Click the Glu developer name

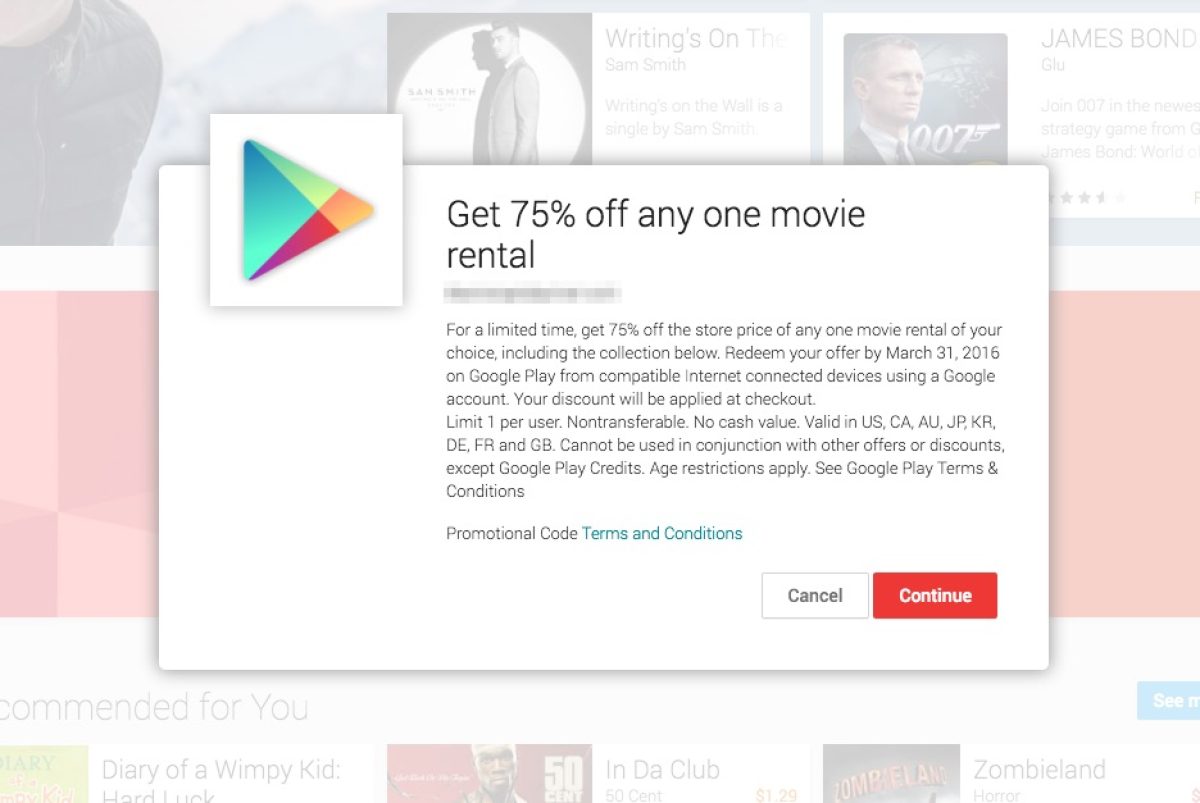[x=1052, y=65]
